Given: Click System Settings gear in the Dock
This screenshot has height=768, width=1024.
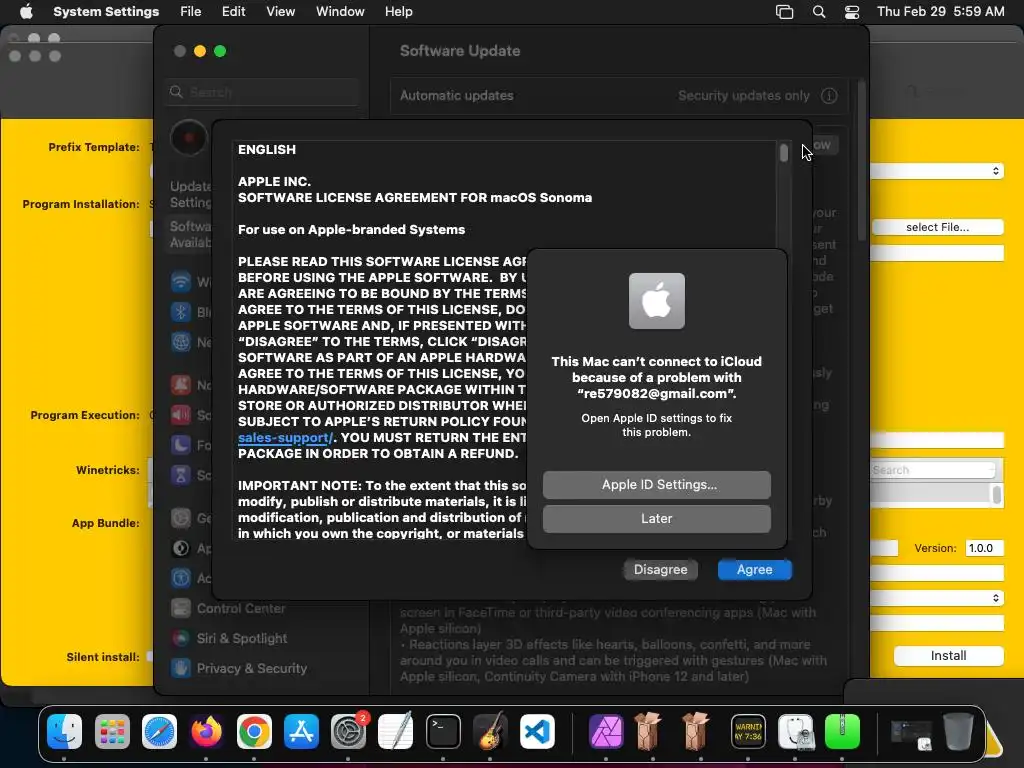Looking at the screenshot, I should pyautogui.click(x=349, y=731).
